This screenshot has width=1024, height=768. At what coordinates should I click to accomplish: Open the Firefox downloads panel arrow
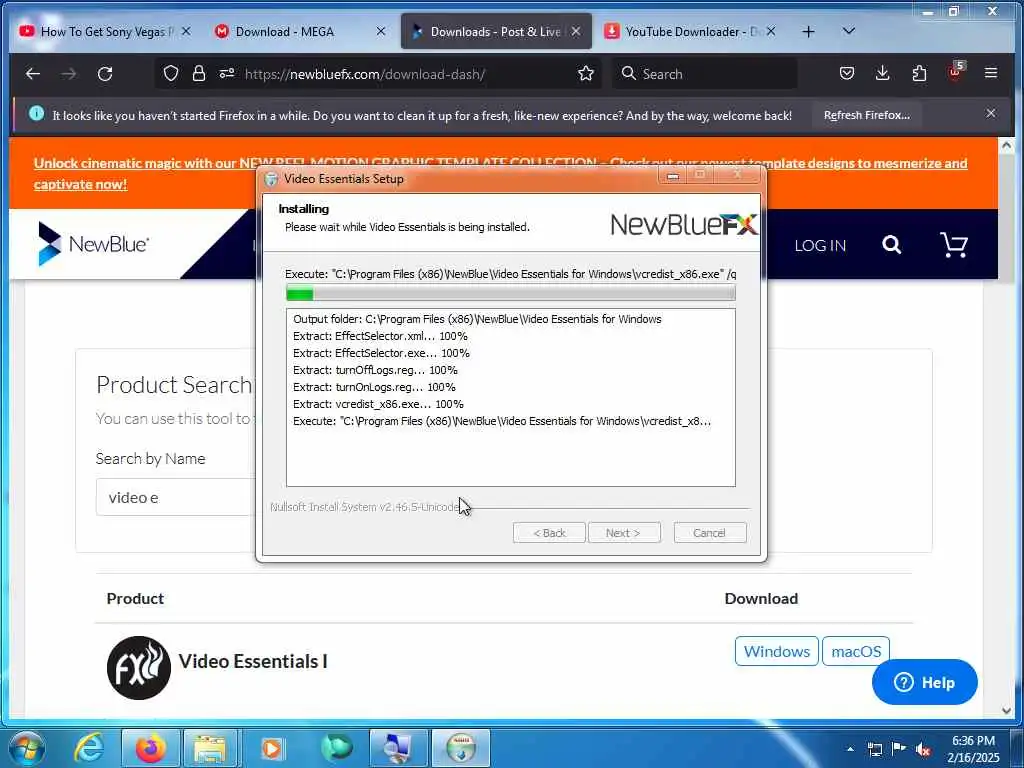[x=882, y=73]
